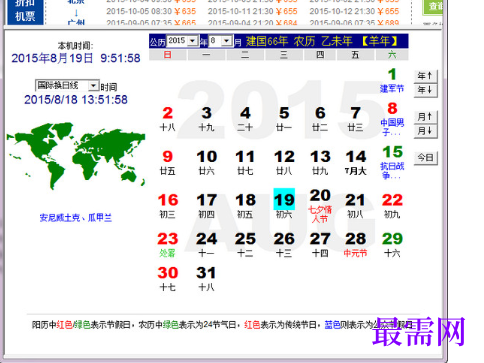Click the 日 Sunday column header
The image size is (484, 363).
[168, 55]
